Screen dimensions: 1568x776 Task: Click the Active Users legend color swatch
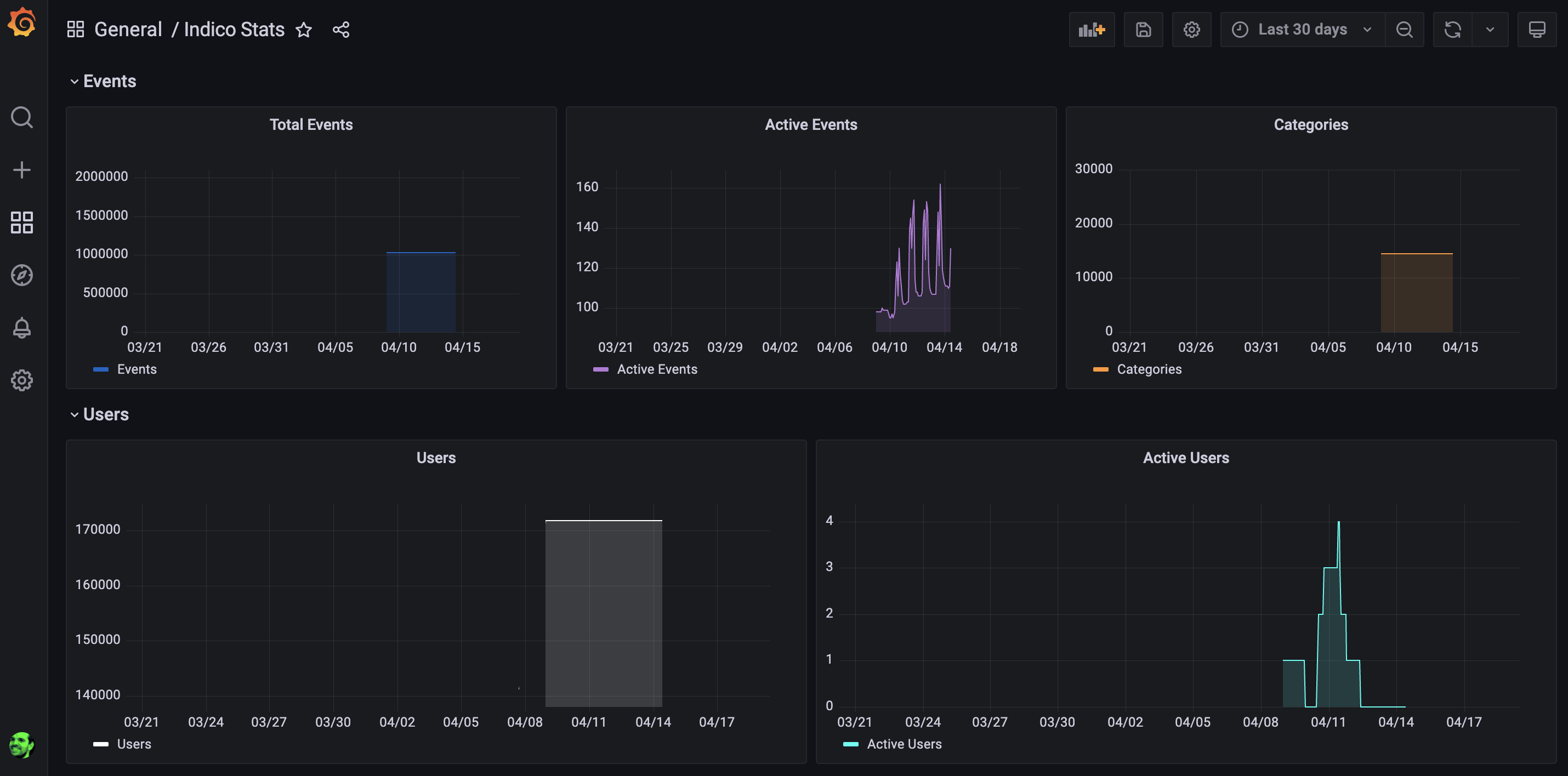tap(850, 744)
